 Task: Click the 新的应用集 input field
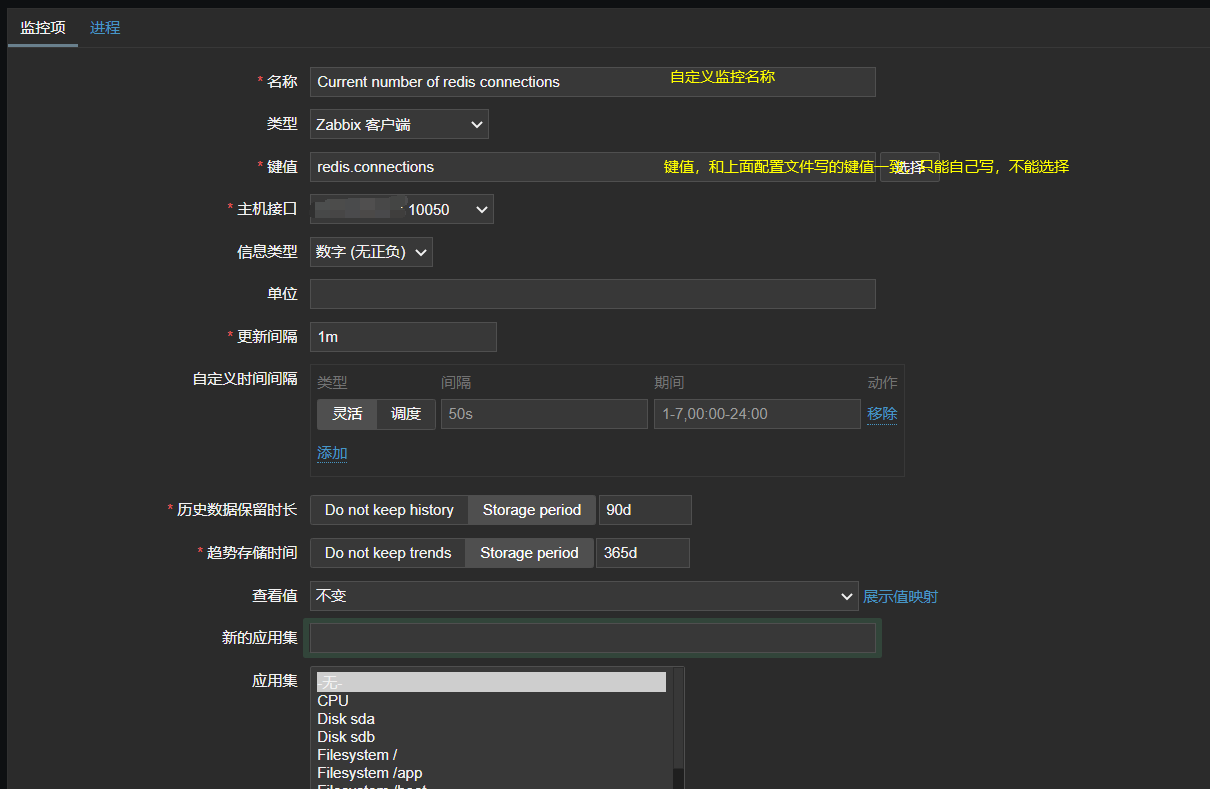[x=593, y=638]
